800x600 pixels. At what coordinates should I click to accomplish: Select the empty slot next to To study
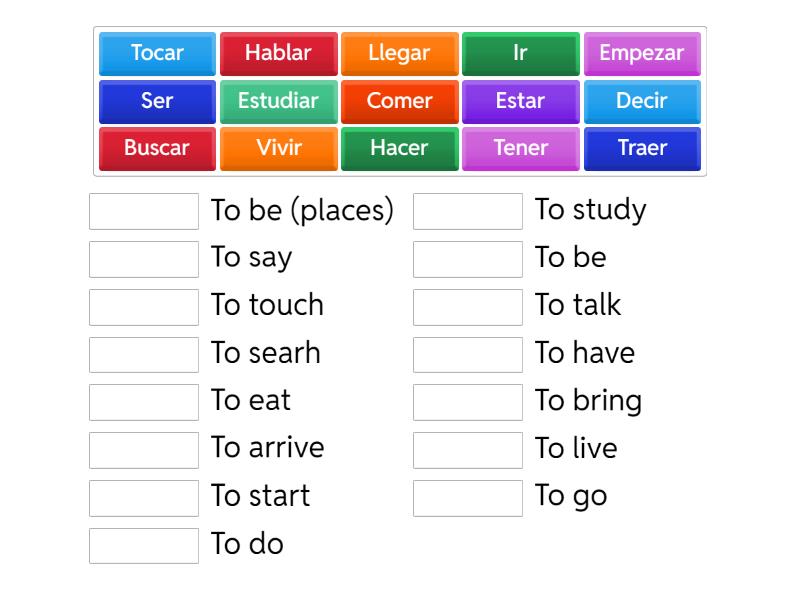coord(468,211)
